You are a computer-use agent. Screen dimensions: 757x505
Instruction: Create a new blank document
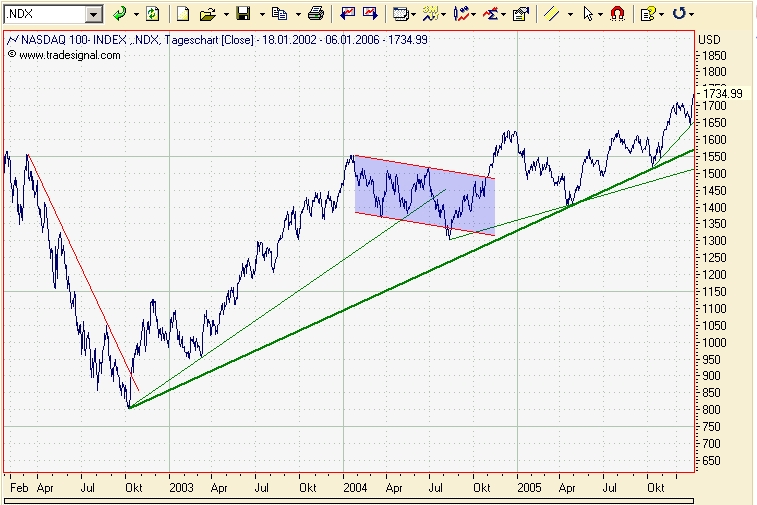click(182, 14)
